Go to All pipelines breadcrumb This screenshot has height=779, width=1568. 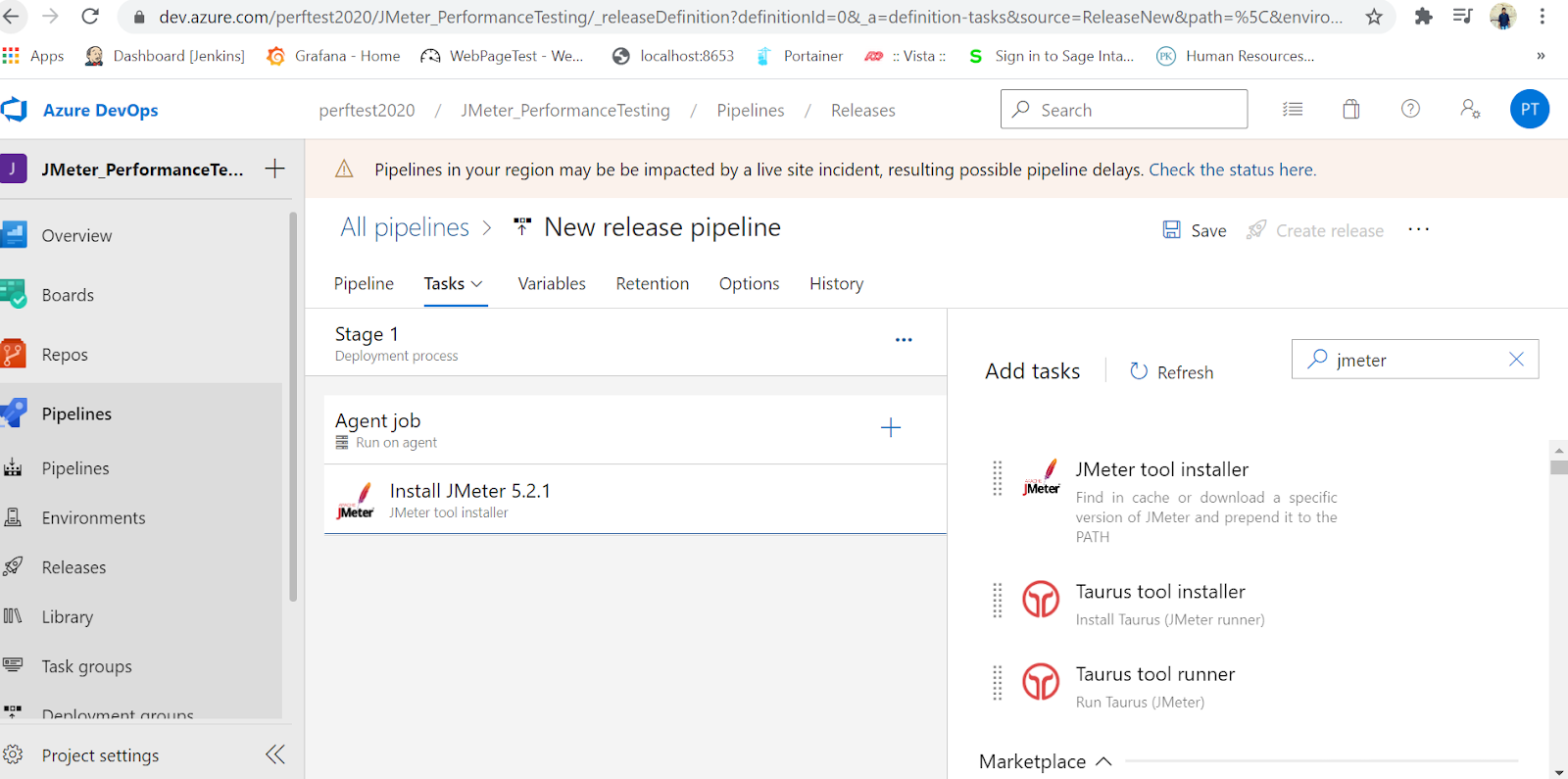[x=405, y=227]
